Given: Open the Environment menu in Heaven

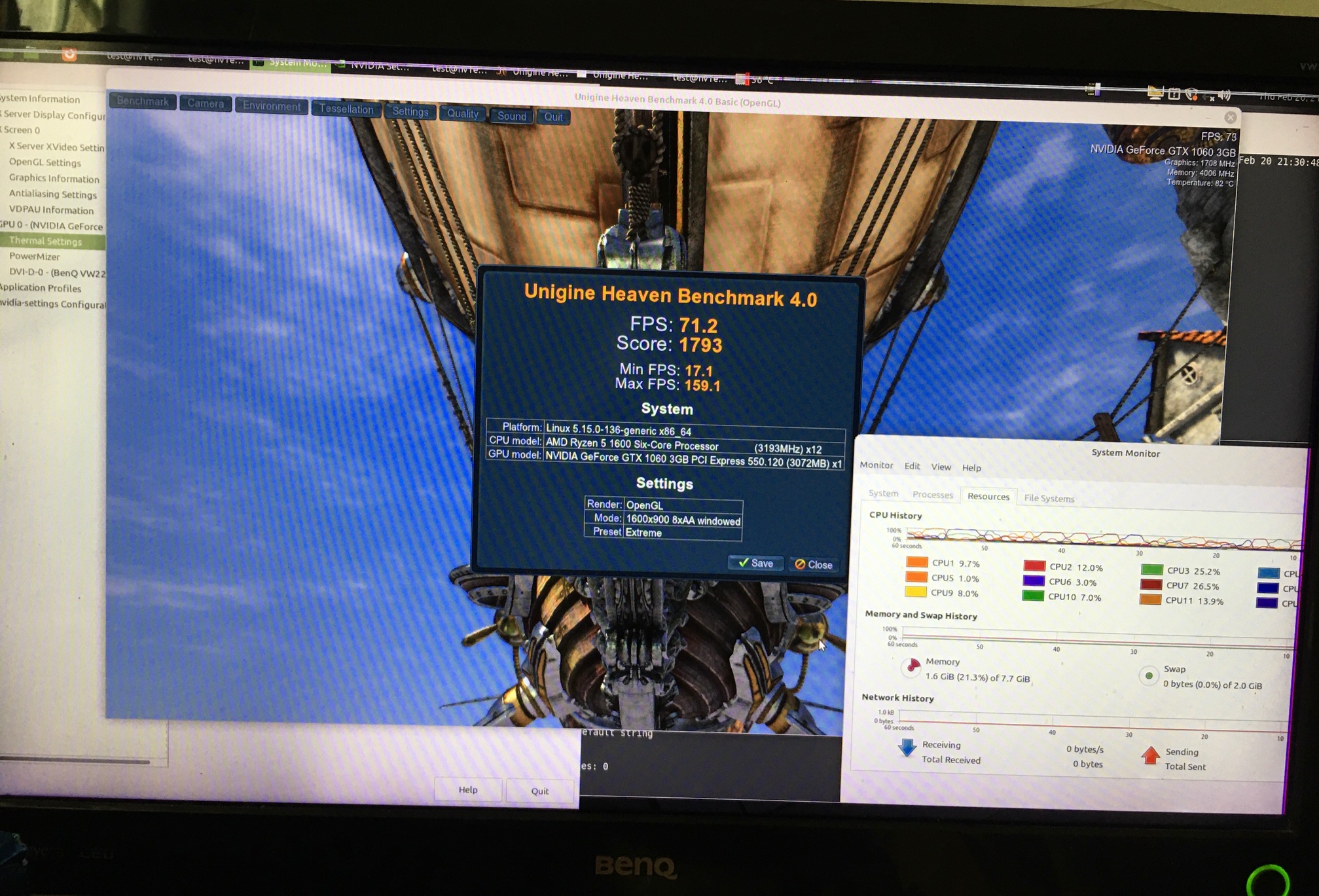Looking at the screenshot, I should pos(272,106).
